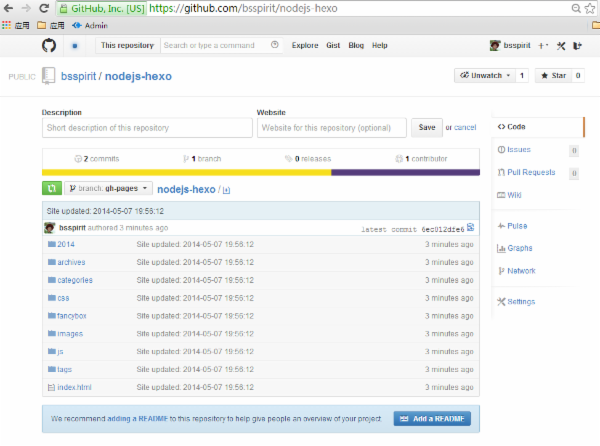
Task: Focus the short description input field
Action: 147,128
